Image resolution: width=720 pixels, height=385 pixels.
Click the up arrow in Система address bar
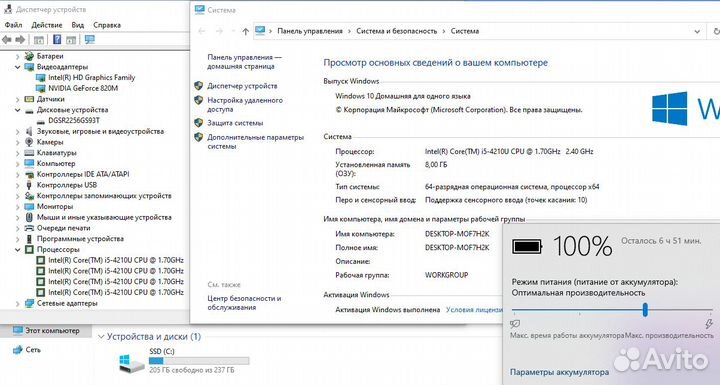pos(245,31)
